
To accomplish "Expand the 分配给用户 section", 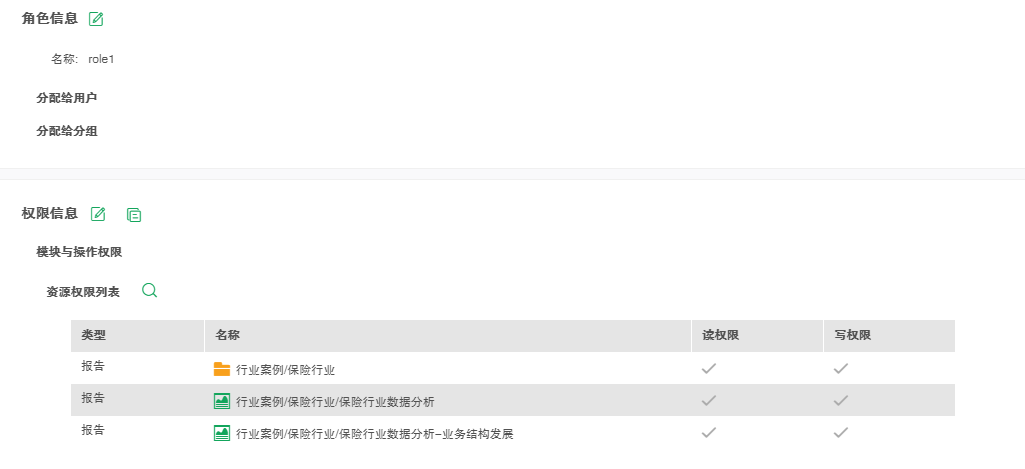I will (x=66, y=98).
